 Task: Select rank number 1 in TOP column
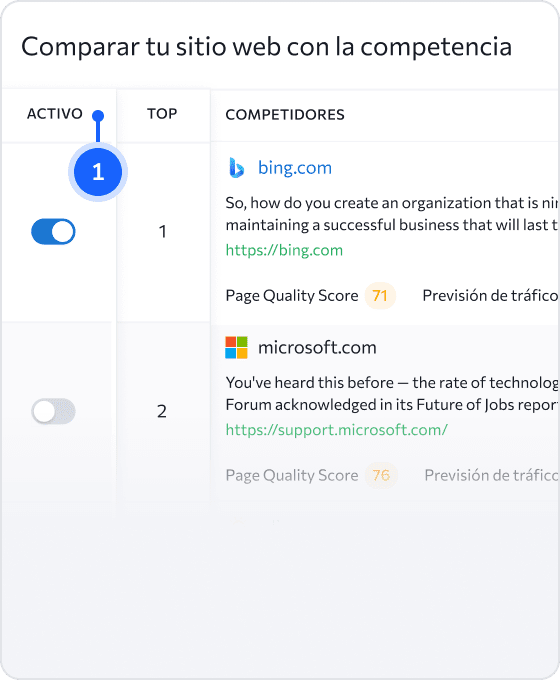click(163, 232)
